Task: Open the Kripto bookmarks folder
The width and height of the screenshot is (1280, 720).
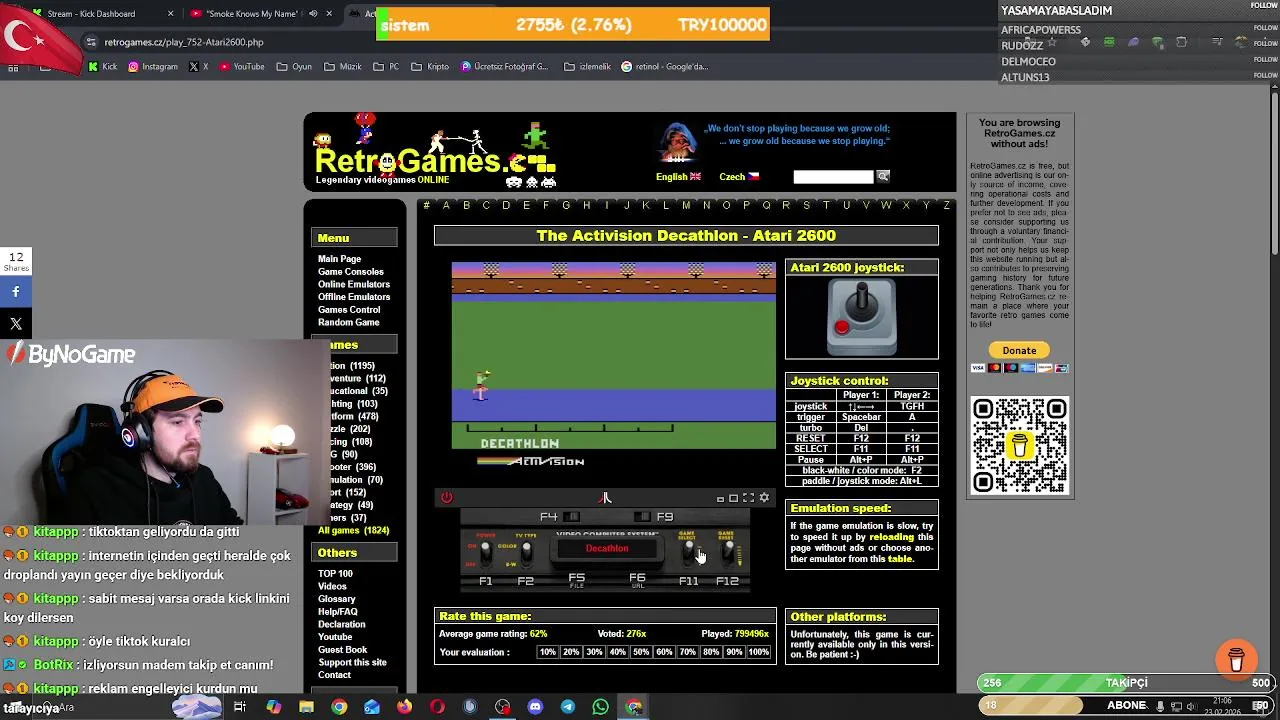Action: point(430,67)
